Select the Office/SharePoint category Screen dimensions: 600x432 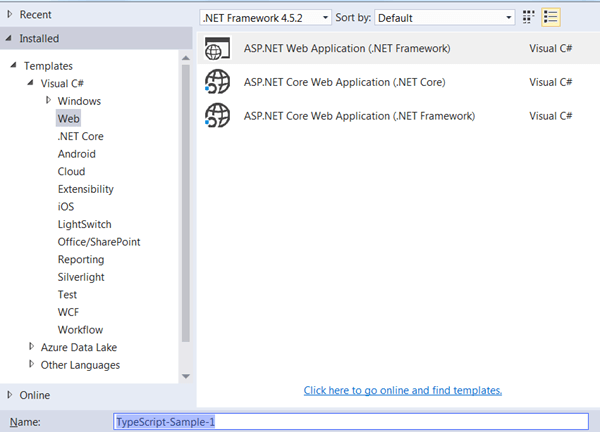click(98, 242)
